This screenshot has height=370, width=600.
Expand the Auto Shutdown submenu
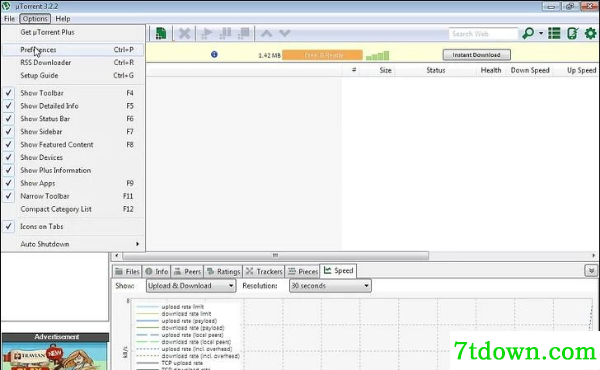tap(73, 244)
